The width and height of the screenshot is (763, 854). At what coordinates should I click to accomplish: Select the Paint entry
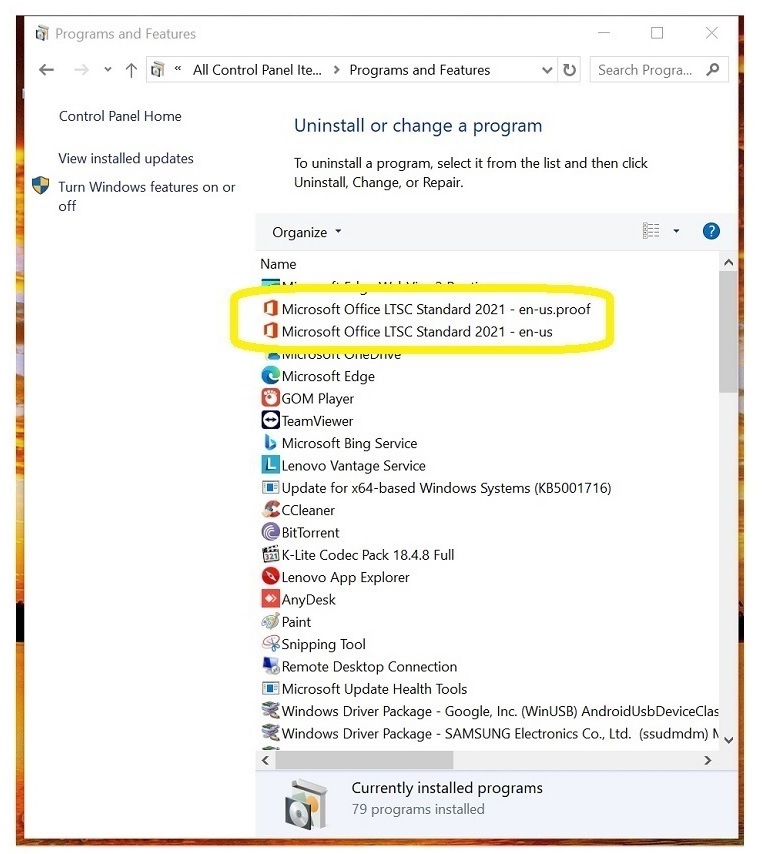coord(296,622)
